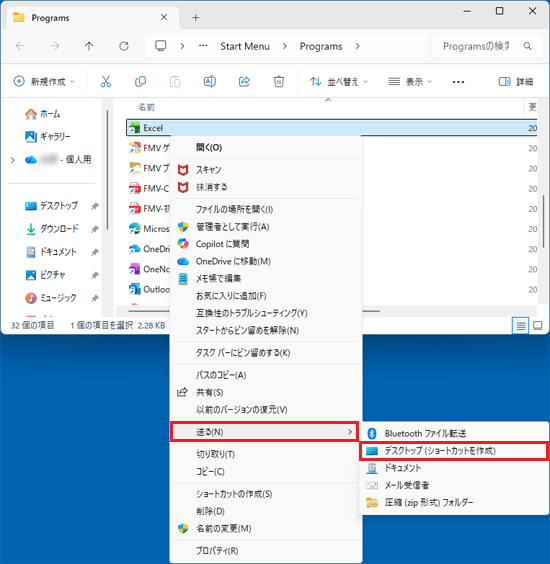Screen dimensions: 550x564
Task: Click the Copy icon in toolbar
Action: (x=140, y=82)
